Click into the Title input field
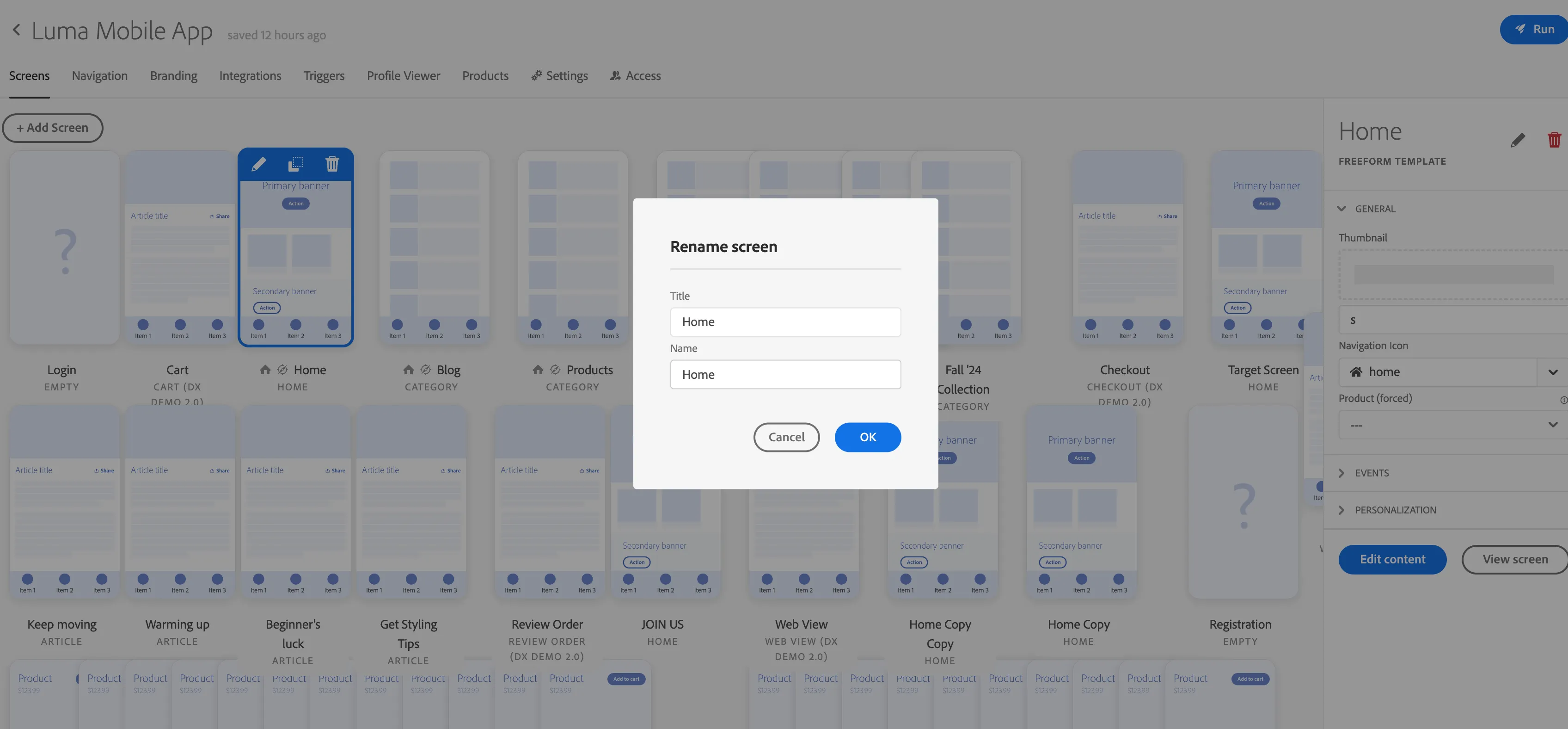This screenshot has width=1568, height=729. click(785, 322)
